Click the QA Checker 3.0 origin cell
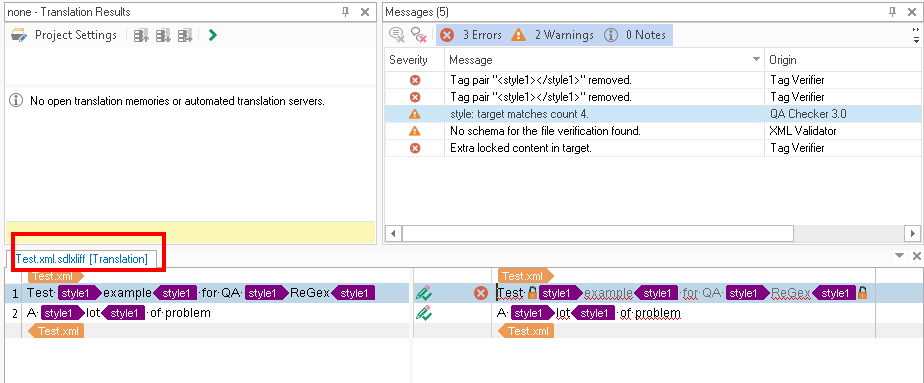924x383 pixels. (x=843, y=114)
